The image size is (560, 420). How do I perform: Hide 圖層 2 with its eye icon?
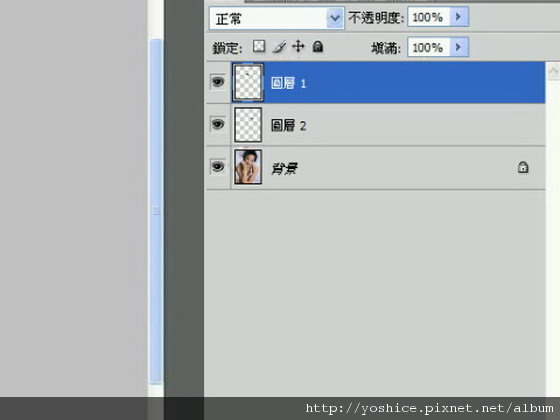coord(218,124)
